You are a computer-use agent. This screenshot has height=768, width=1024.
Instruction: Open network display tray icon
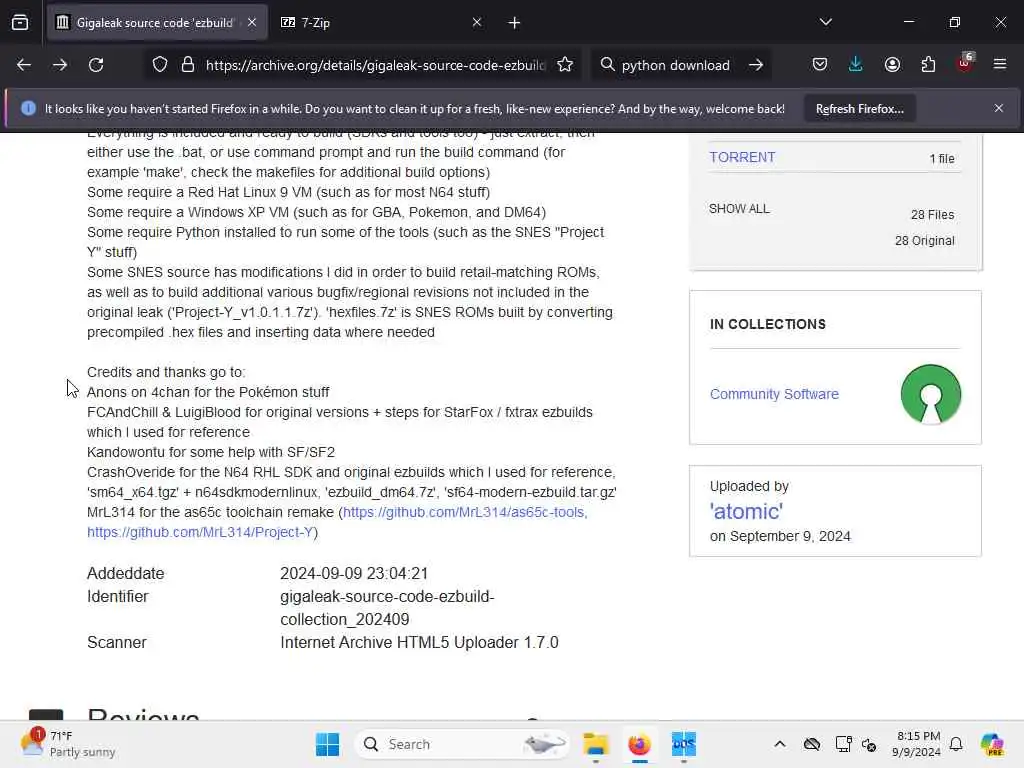[843, 744]
